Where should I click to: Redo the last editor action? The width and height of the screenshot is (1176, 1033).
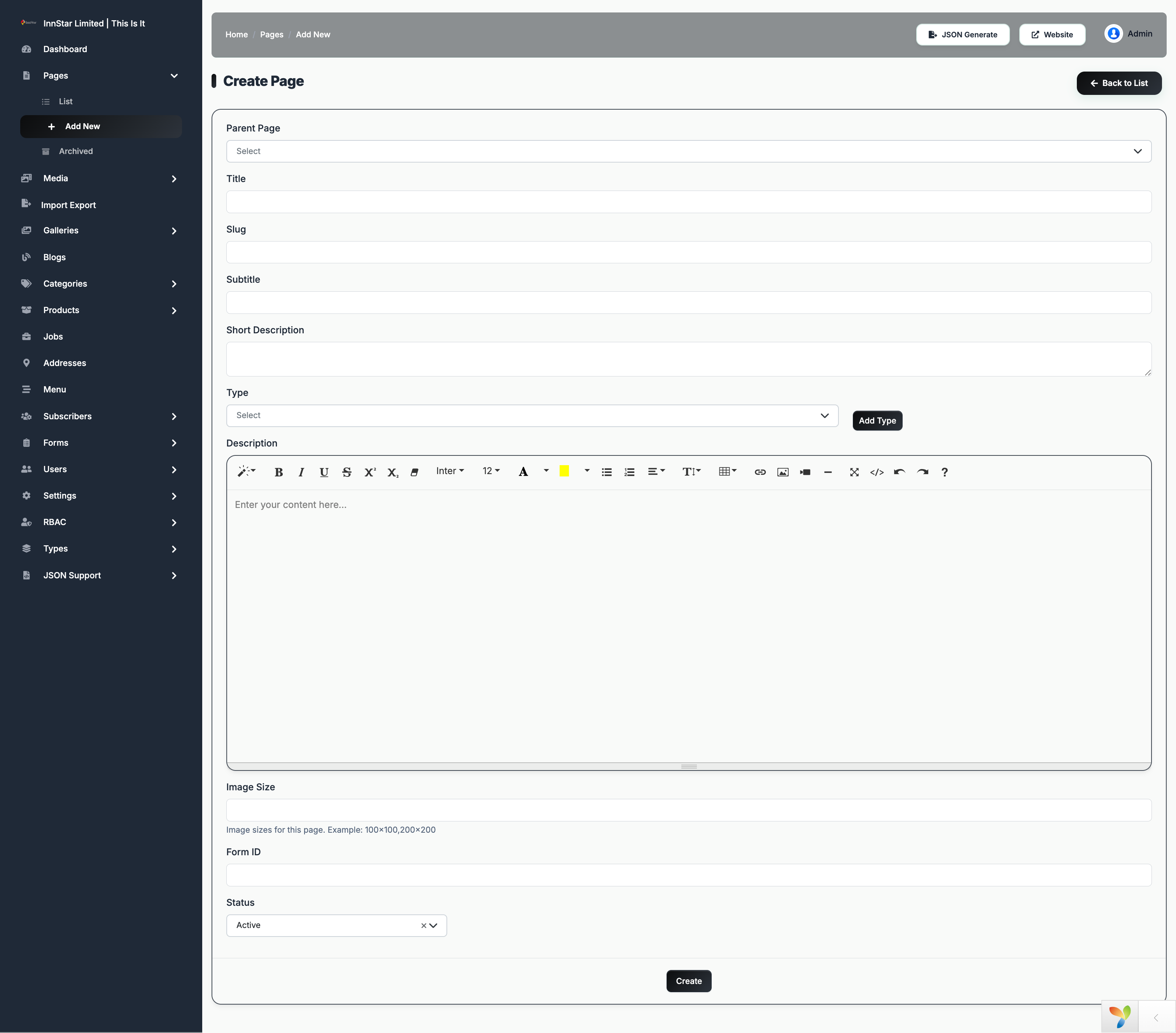click(923, 472)
